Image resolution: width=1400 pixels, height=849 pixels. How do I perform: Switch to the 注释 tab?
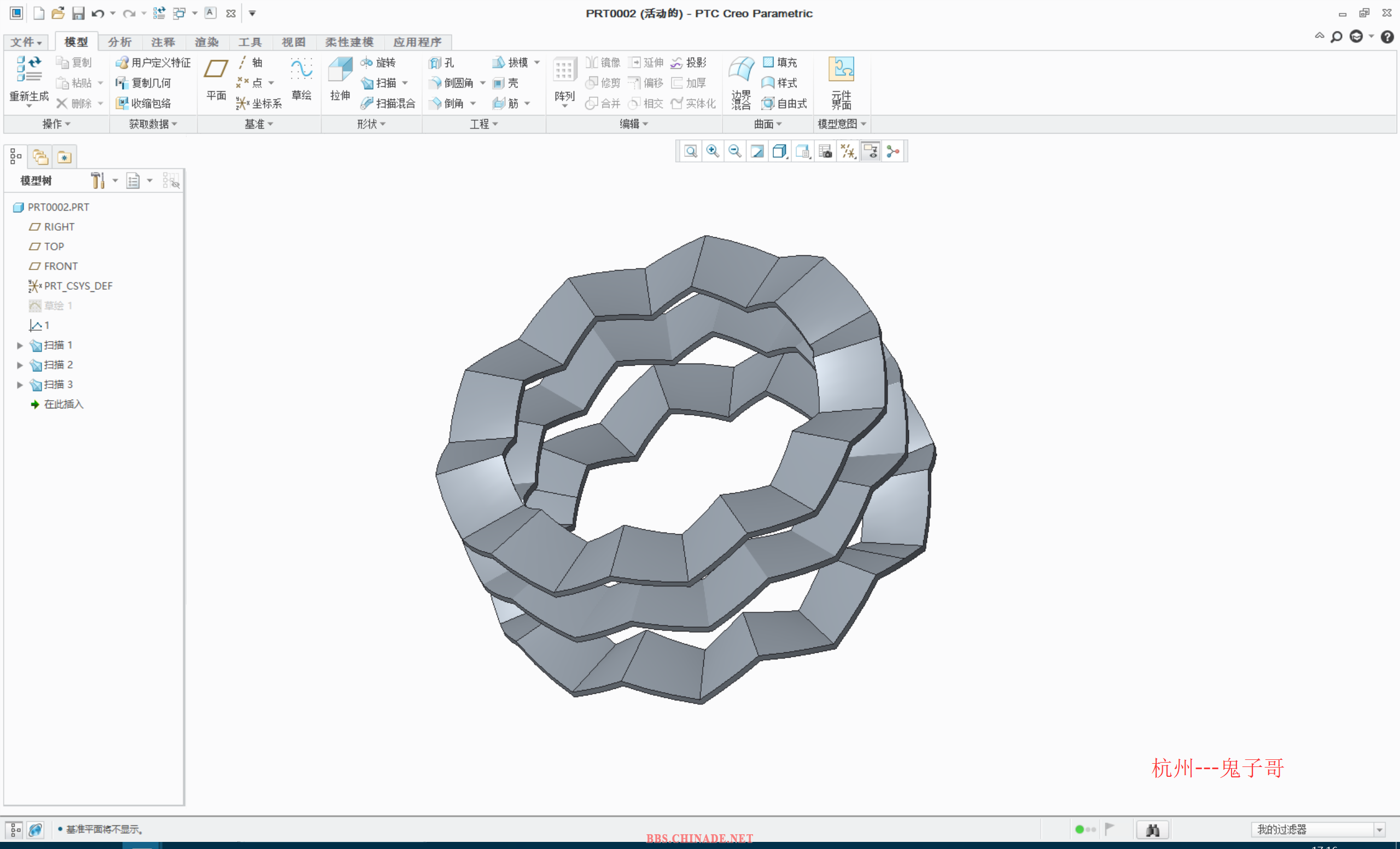coord(162,42)
